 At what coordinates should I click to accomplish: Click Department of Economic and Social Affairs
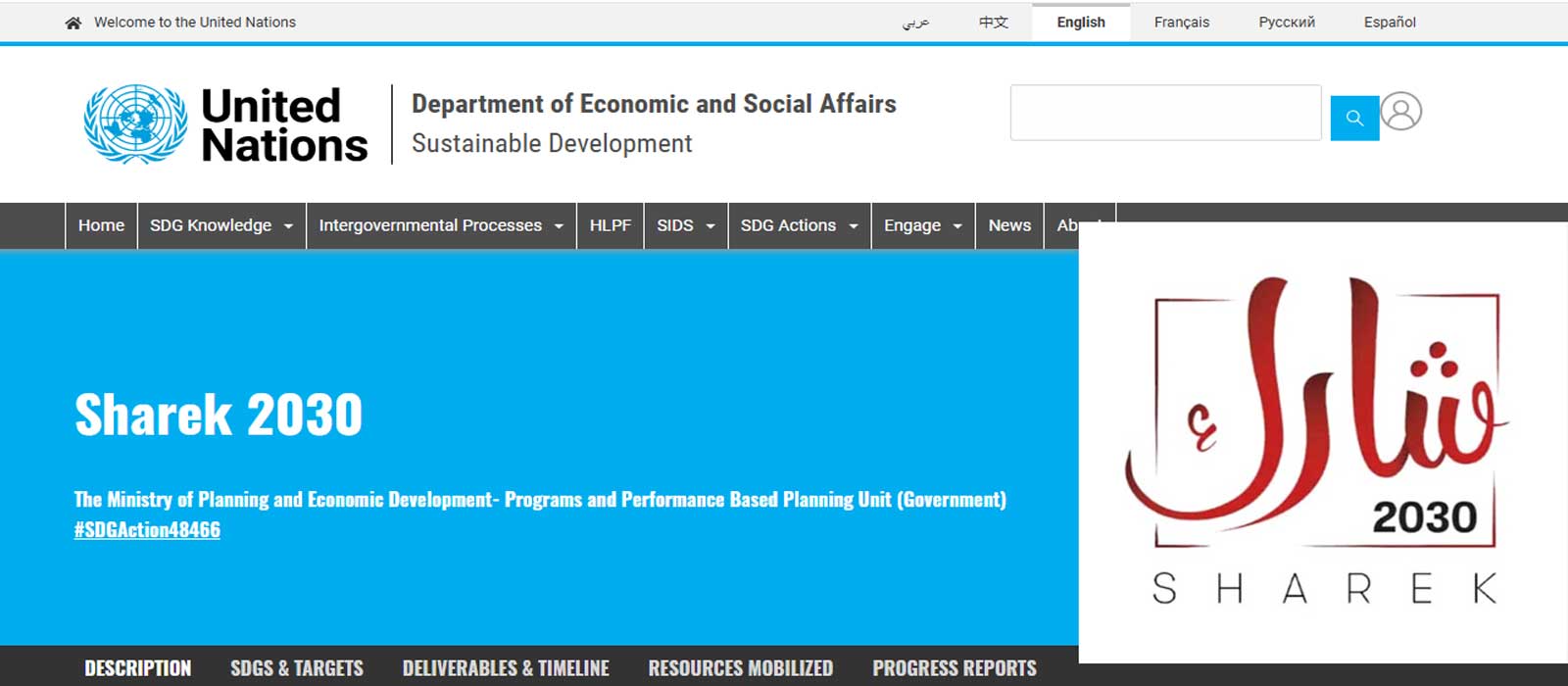click(654, 104)
